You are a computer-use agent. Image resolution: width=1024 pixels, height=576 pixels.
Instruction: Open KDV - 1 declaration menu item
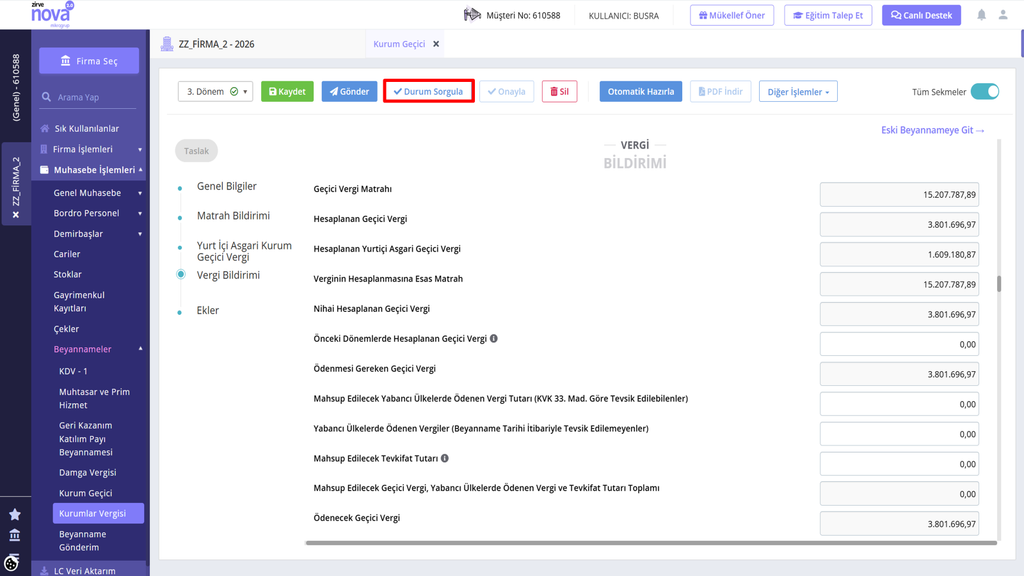click(x=73, y=371)
